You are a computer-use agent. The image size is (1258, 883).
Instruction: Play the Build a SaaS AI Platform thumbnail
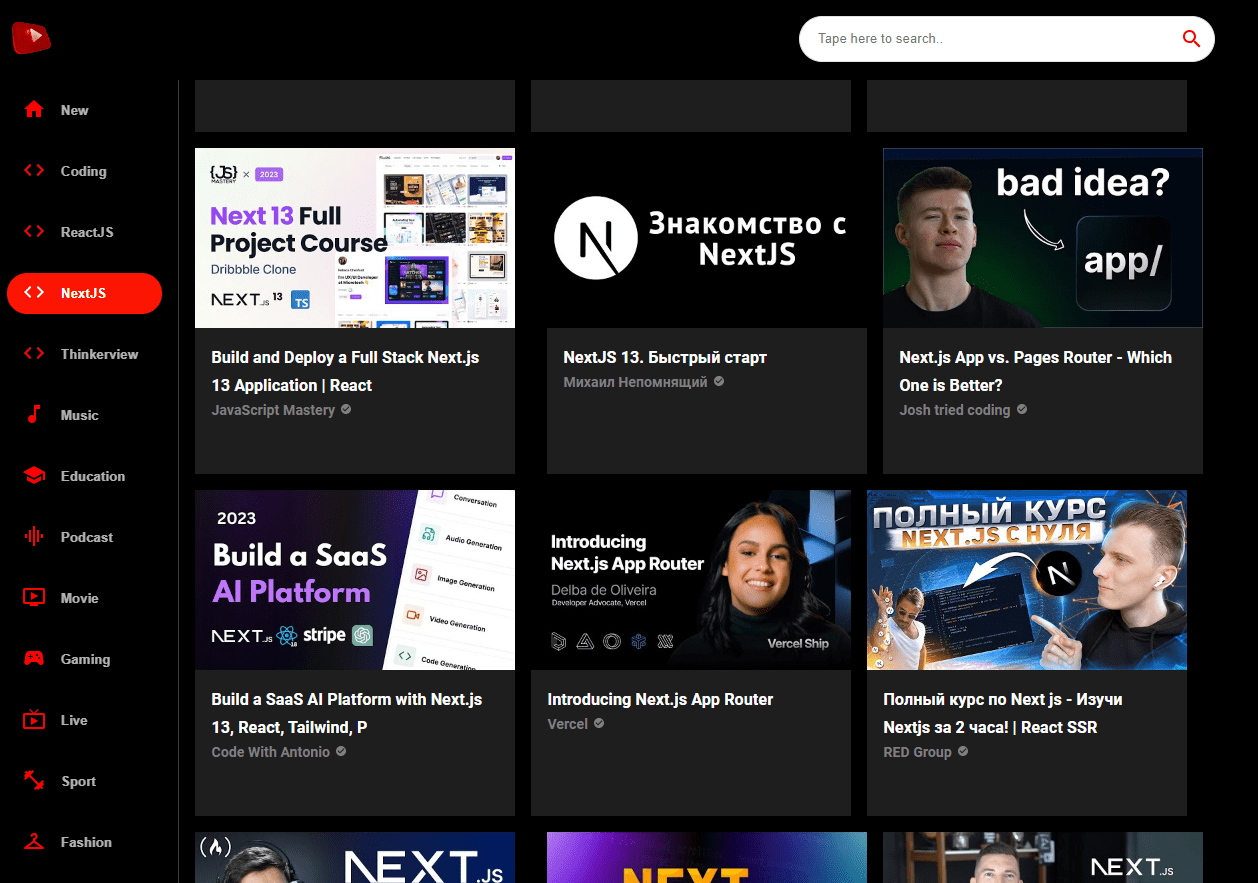click(x=355, y=580)
